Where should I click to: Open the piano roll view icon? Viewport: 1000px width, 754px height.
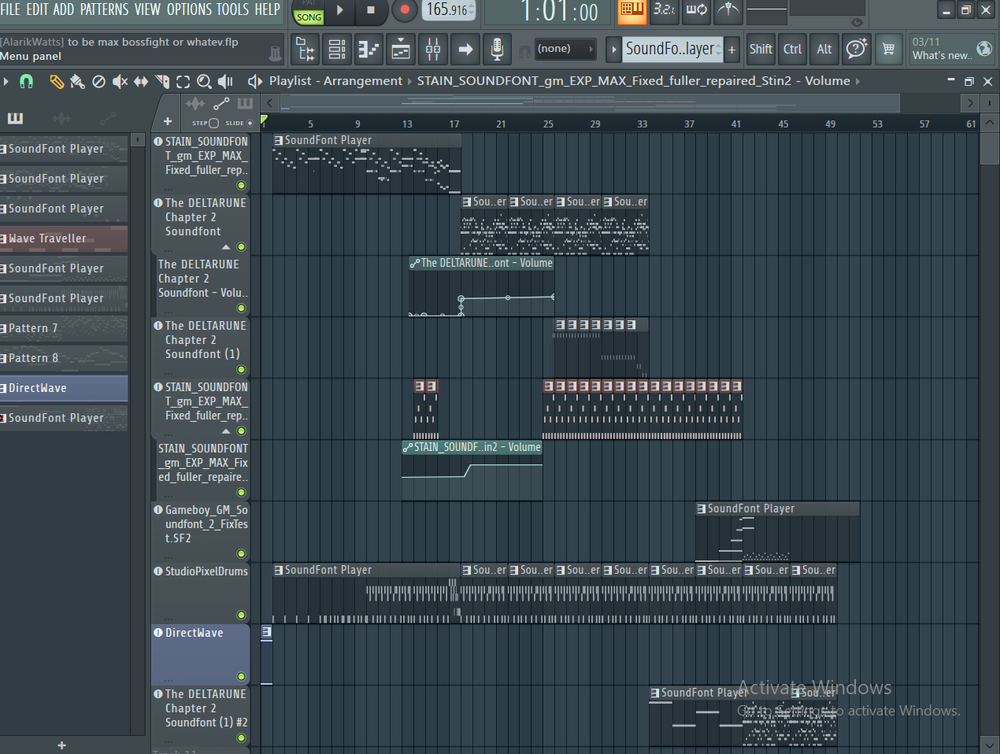[x=369, y=48]
